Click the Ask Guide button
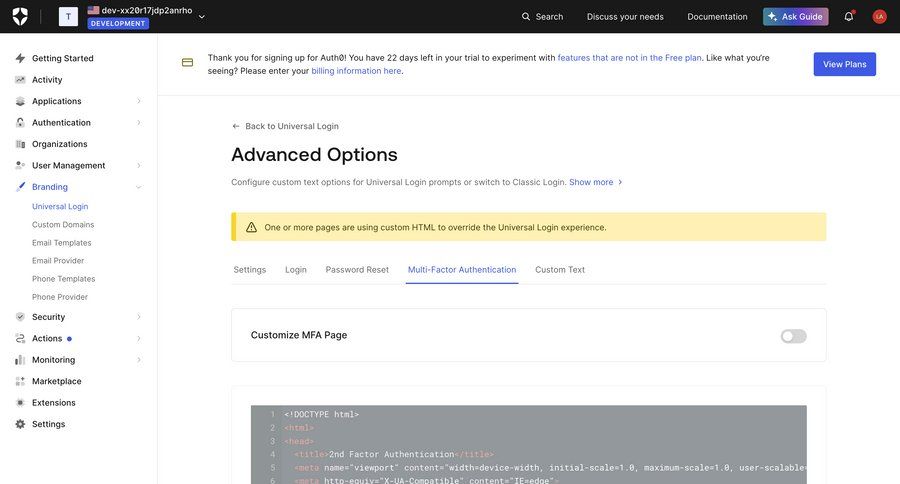The width and height of the screenshot is (900, 484). click(796, 17)
